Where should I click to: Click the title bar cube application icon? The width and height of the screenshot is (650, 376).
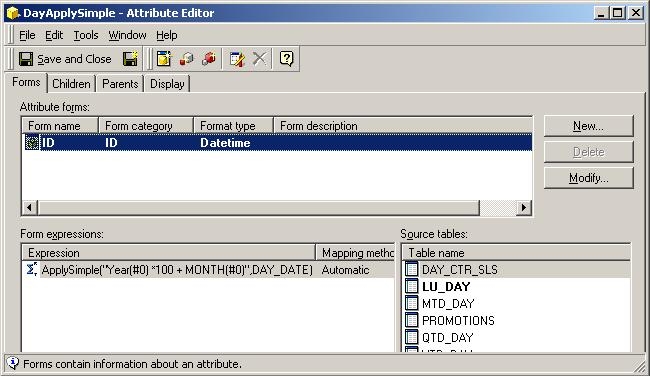[13, 13]
